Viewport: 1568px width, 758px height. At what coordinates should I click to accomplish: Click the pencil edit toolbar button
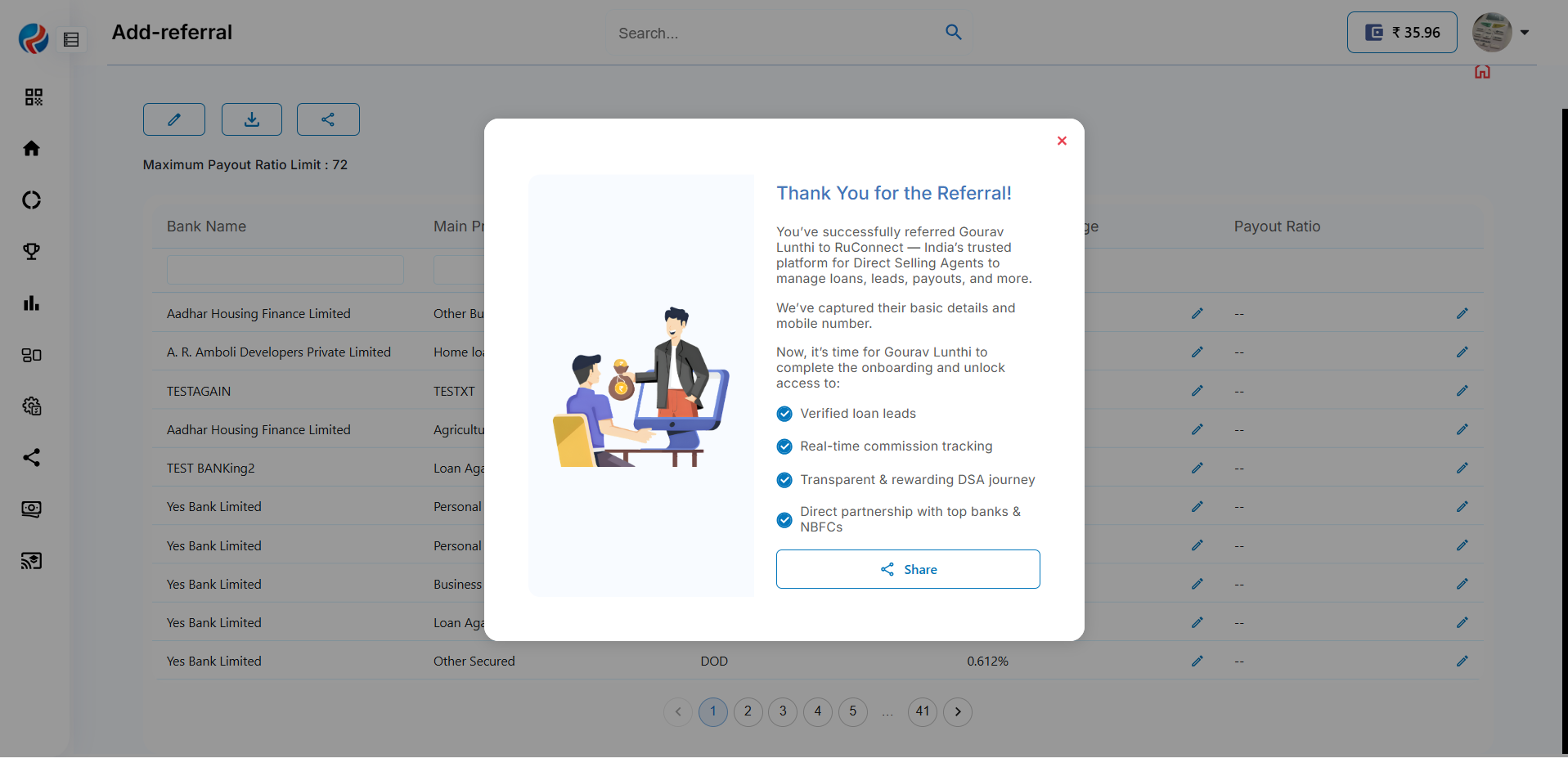point(174,119)
